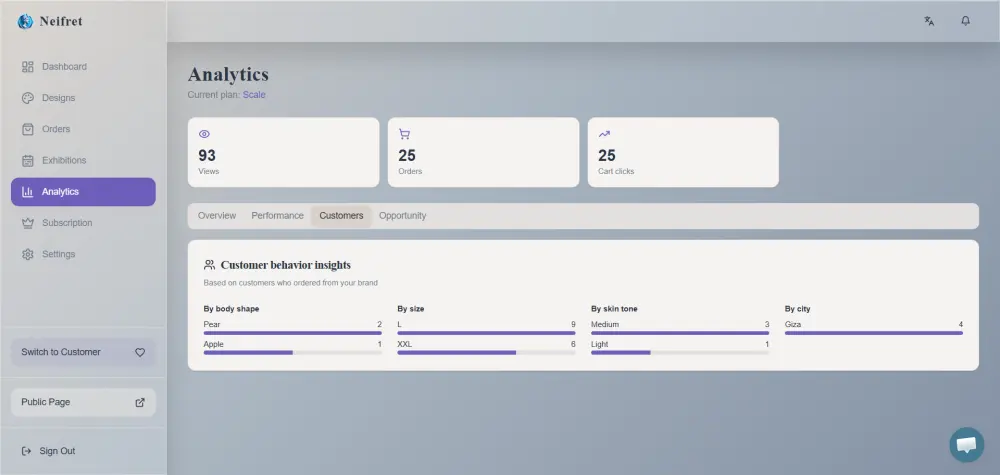1000x475 pixels.
Task: Click the heart icon beside Switch to Customer
Action: click(x=140, y=353)
